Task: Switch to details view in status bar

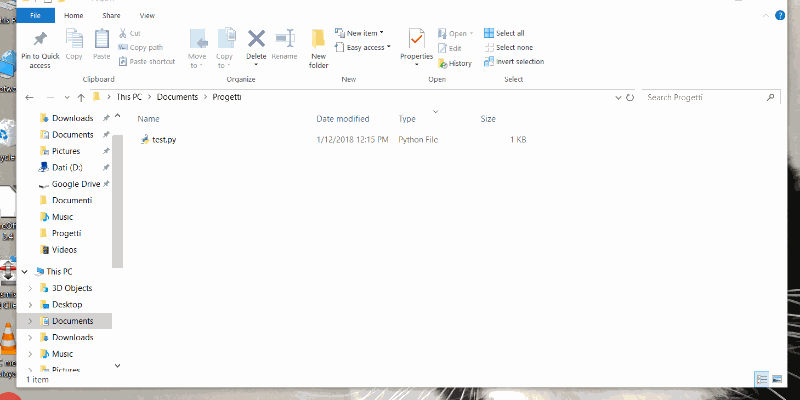Action: click(x=762, y=379)
